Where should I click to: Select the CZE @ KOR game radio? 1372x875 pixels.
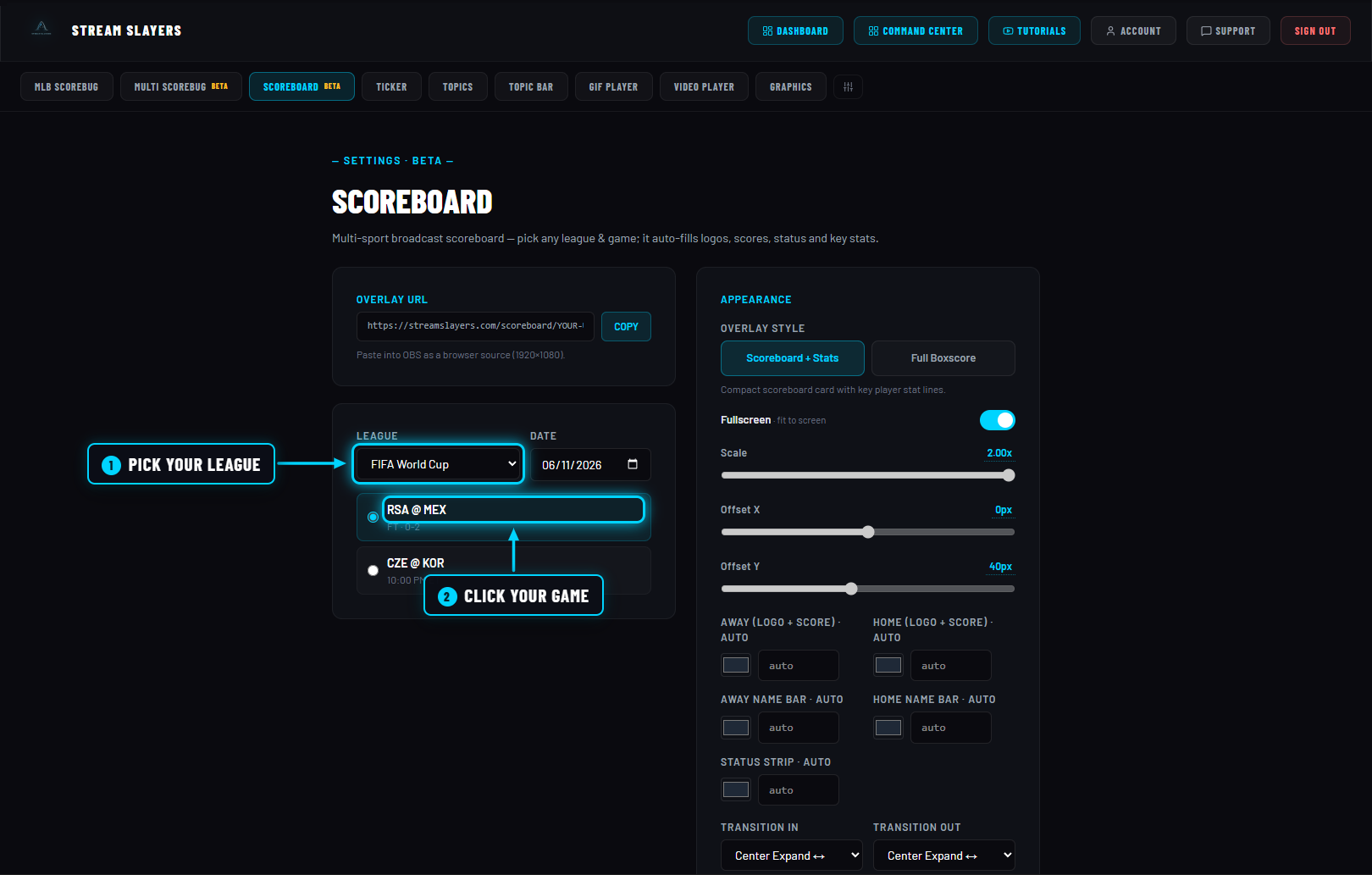pos(373,570)
